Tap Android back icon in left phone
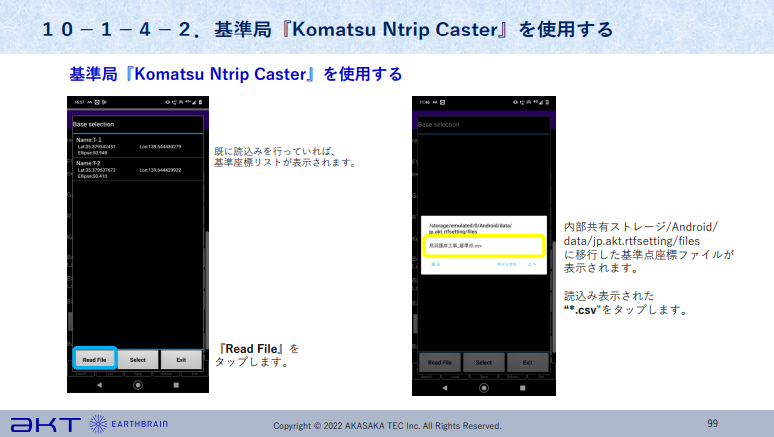Viewport: 774px width, 437px height. click(99, 385)
